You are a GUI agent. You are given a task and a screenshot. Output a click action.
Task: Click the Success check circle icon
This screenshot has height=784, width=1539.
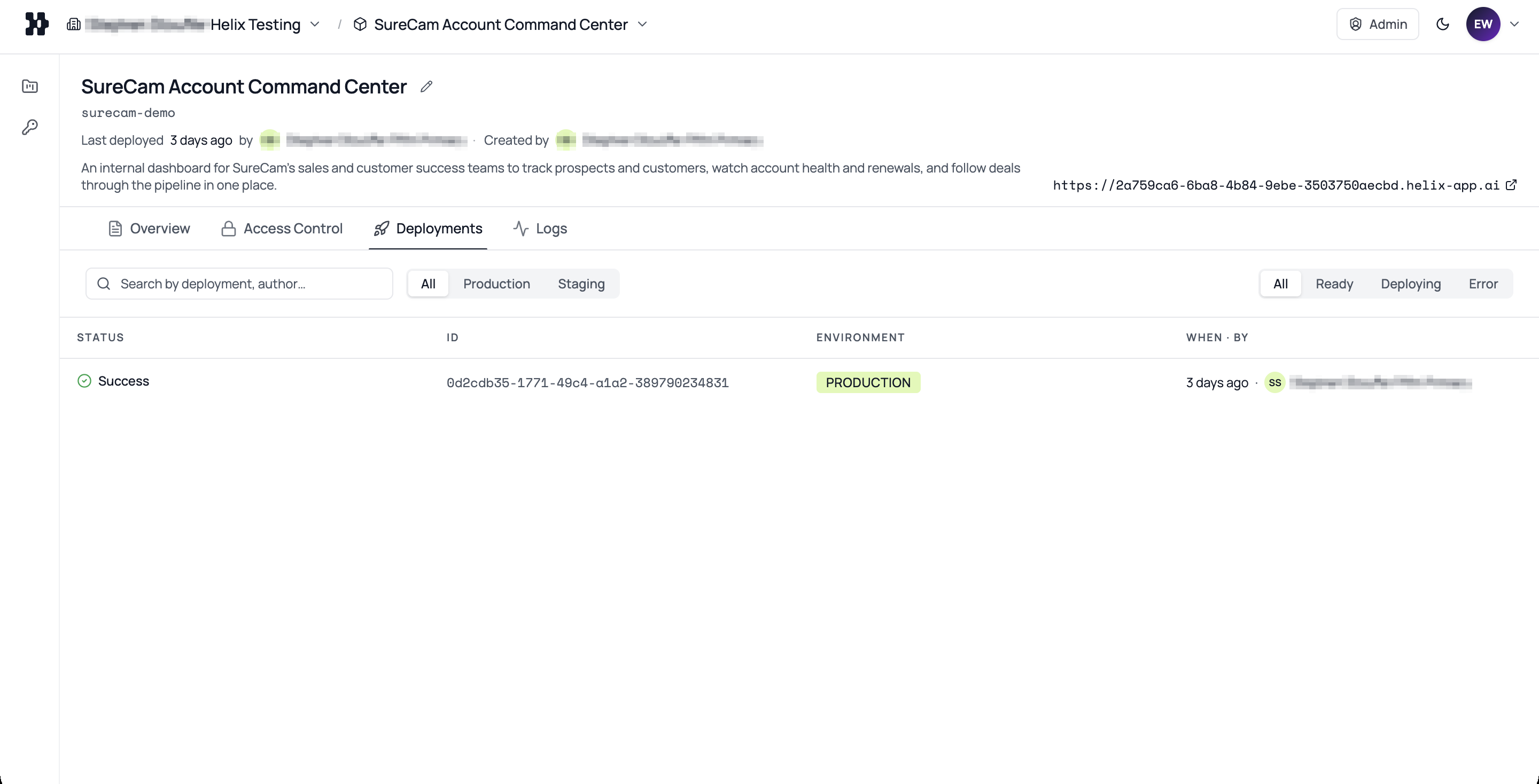click(x=84, y=381)
